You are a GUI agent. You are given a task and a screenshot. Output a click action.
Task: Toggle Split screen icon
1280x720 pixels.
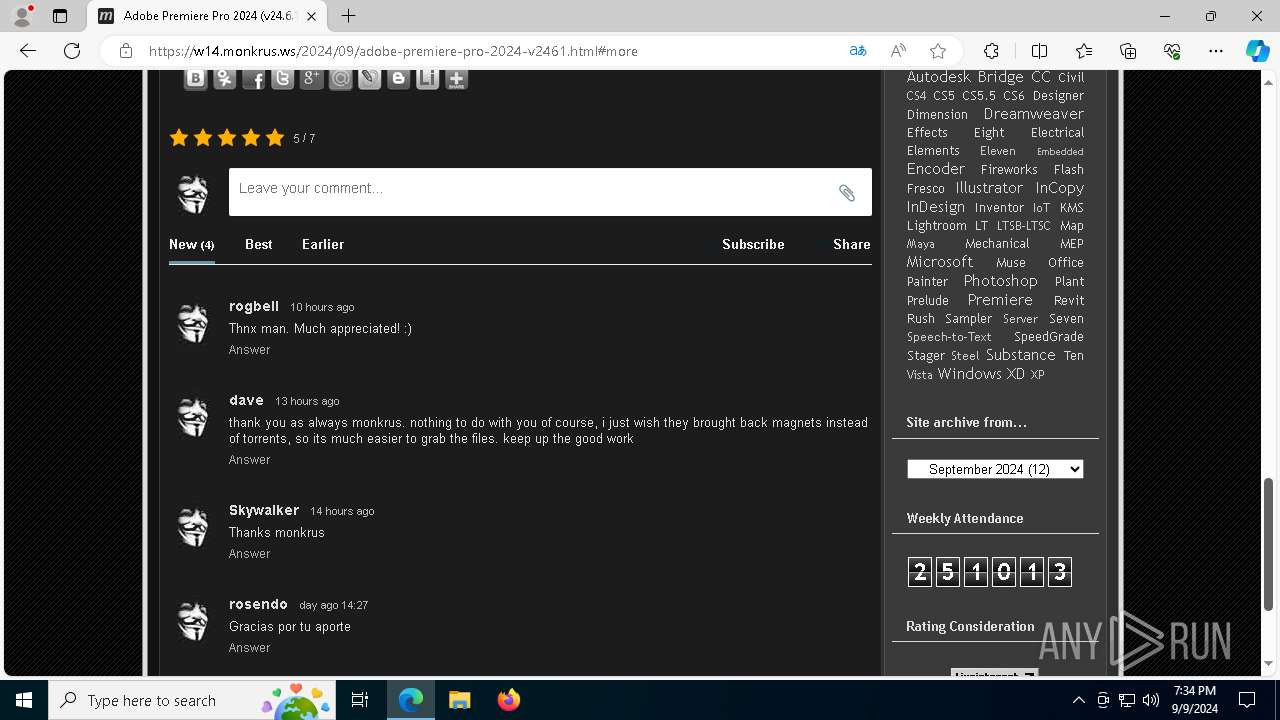point(1039,51)
